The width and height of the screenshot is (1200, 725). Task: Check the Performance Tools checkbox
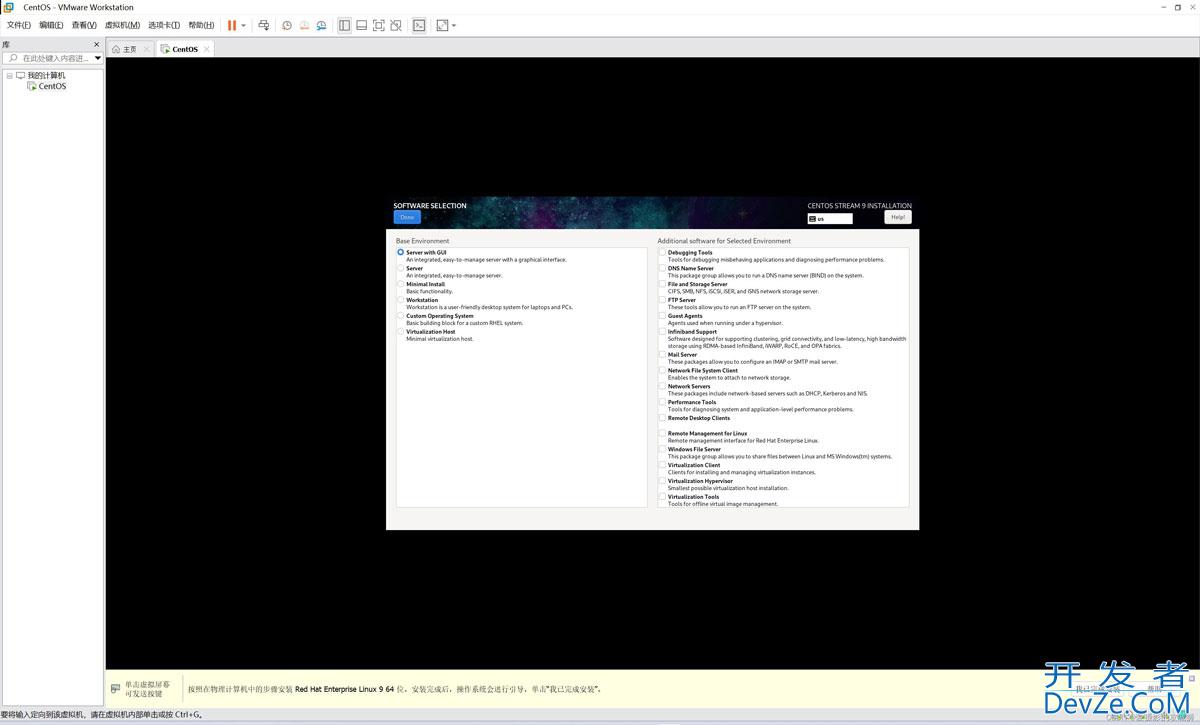point(662,403)
